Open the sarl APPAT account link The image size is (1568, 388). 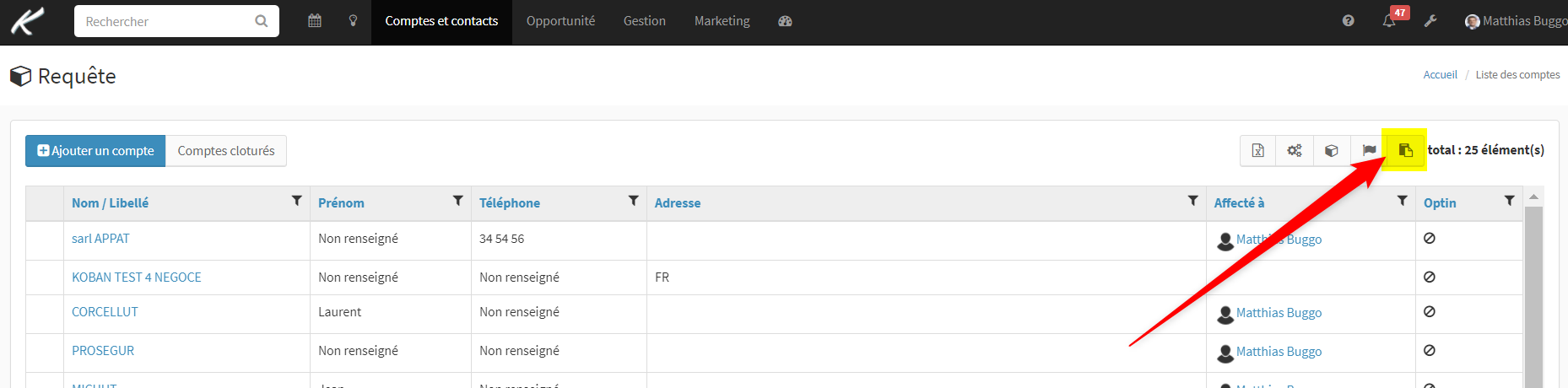pos(100,239)
